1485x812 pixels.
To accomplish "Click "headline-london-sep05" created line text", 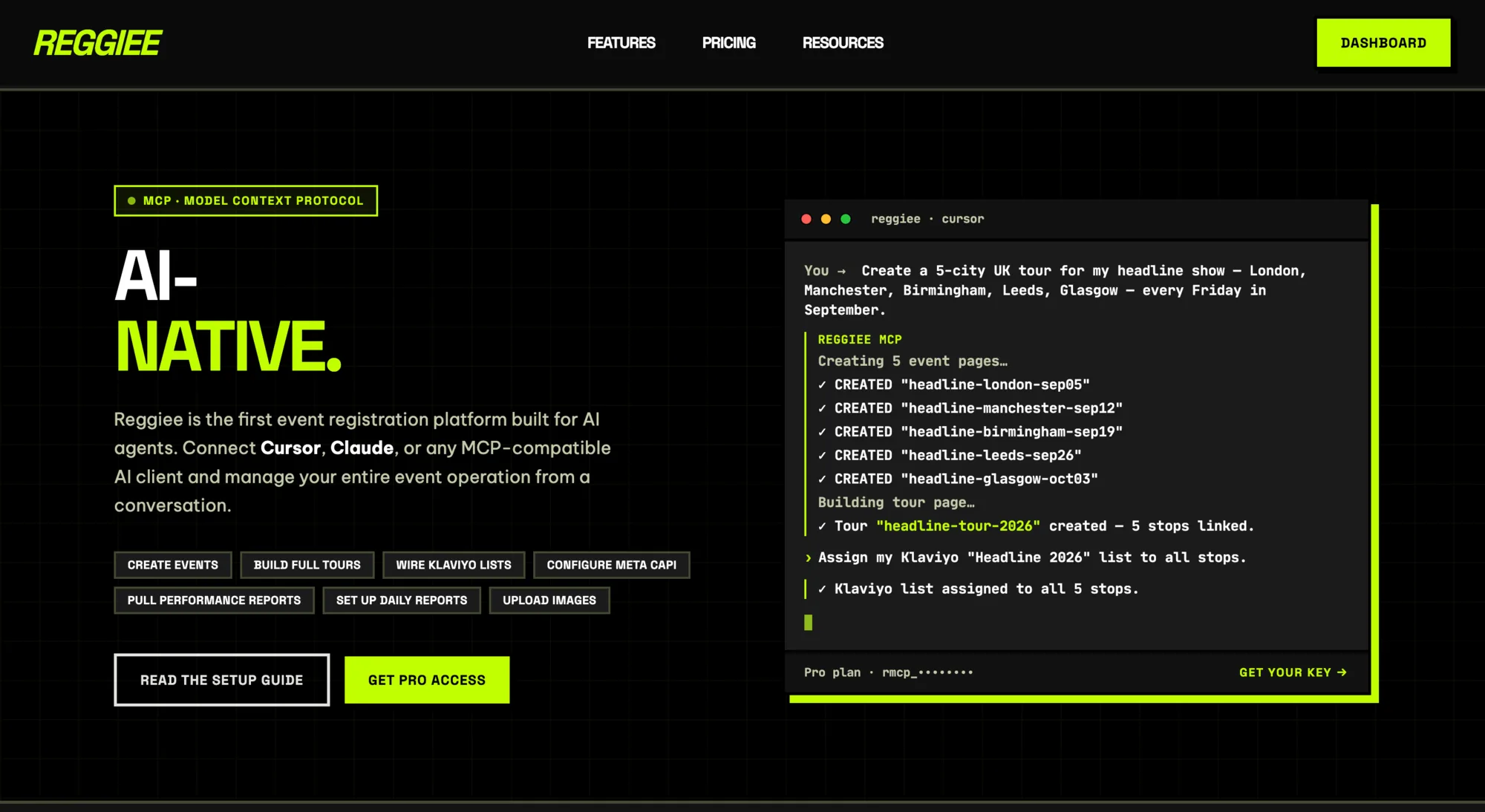I will 962,385.
